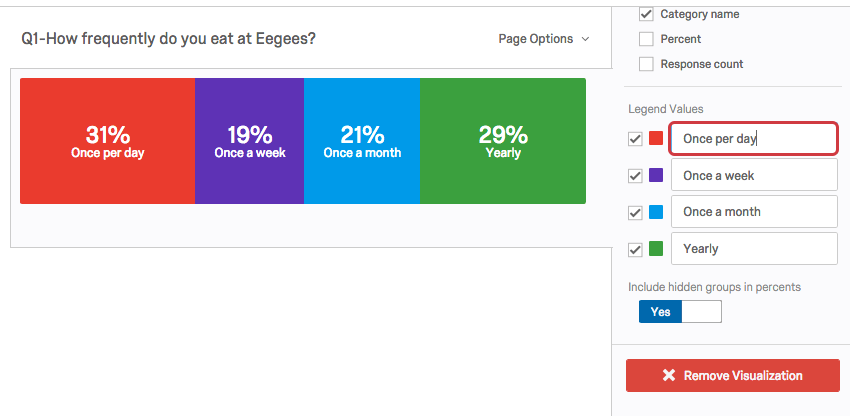Click the purple legend color swatch

coord(656,176)
